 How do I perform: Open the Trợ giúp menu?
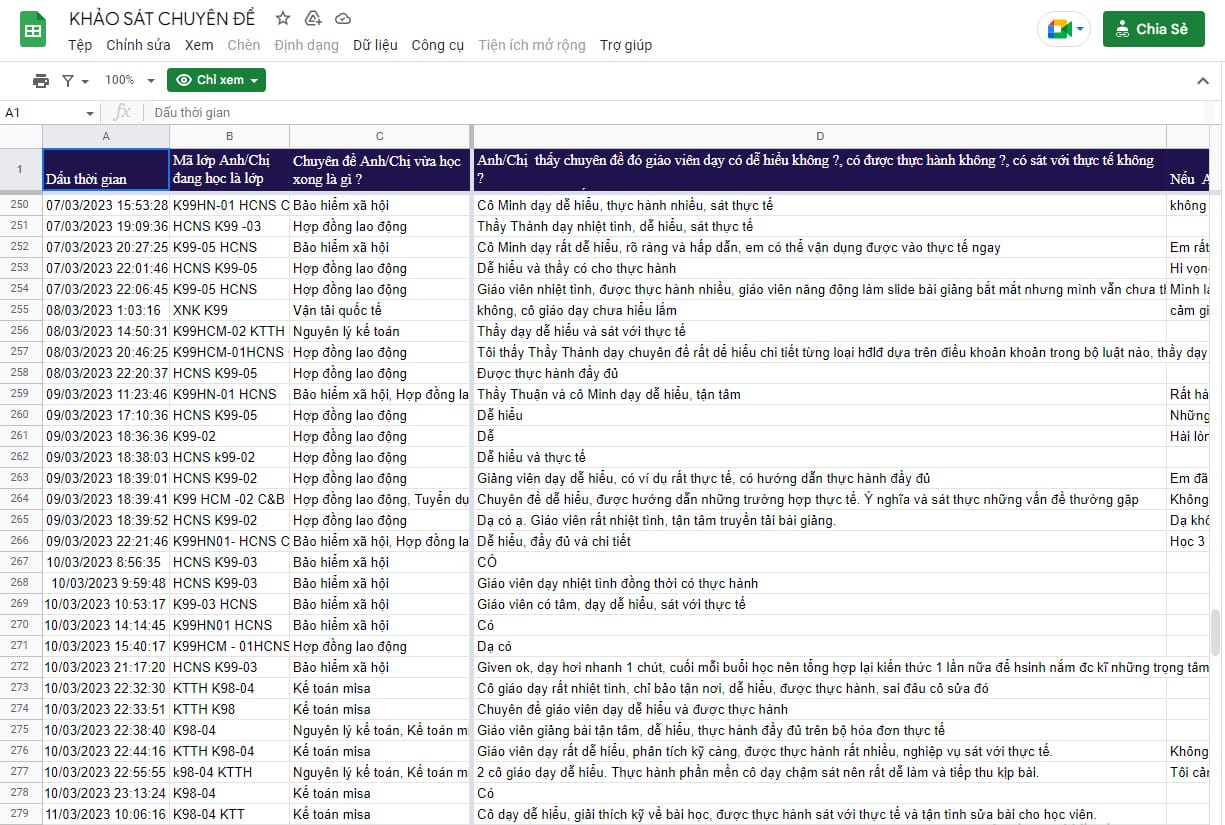(x=626, y=45)
